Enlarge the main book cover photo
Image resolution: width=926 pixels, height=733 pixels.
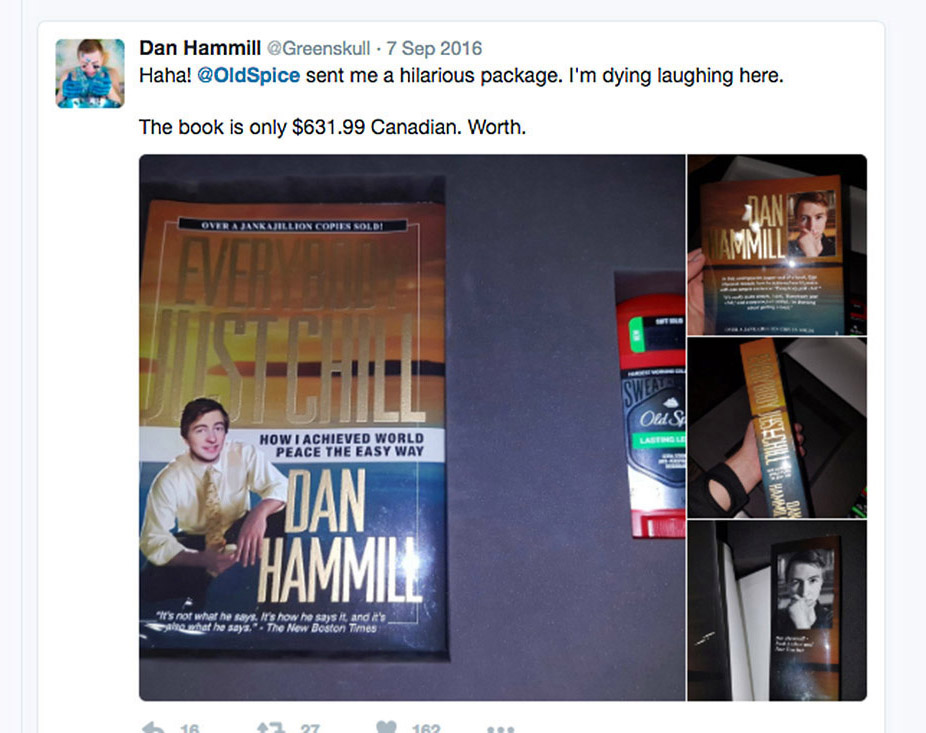pyautogui.click(x=412, y=428)
